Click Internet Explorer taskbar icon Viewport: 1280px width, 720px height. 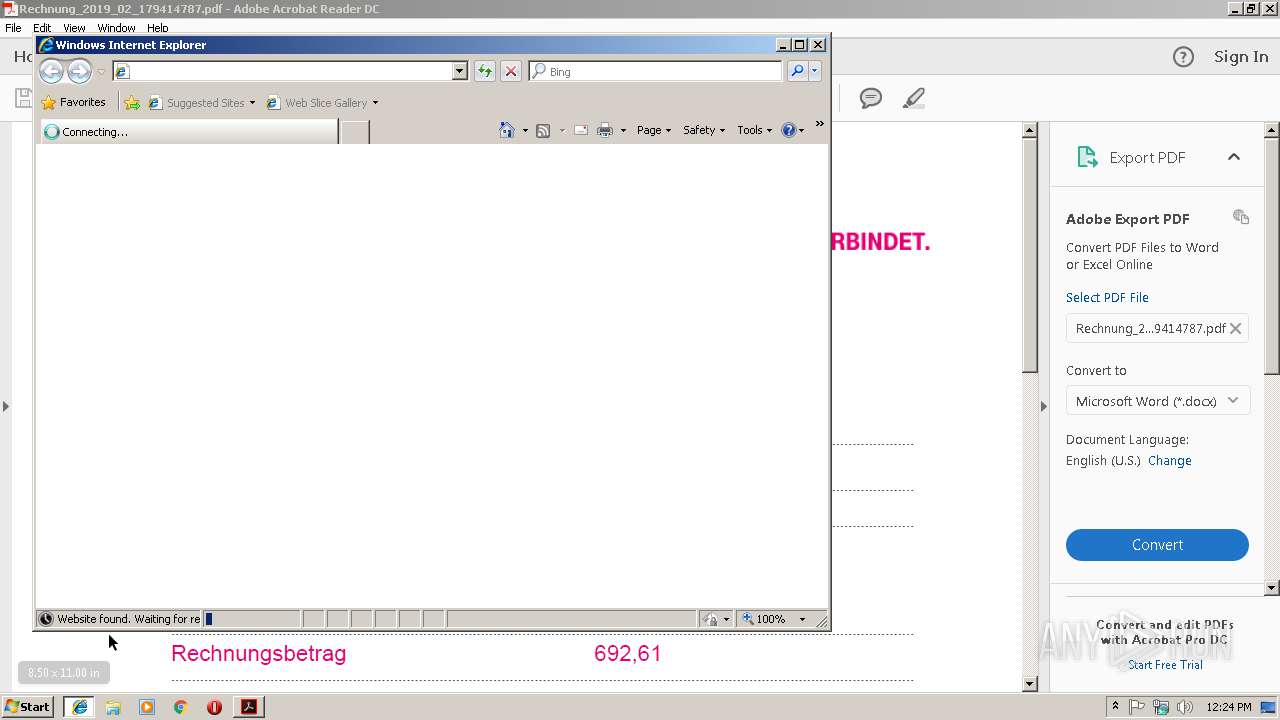[x=79, y=707]
